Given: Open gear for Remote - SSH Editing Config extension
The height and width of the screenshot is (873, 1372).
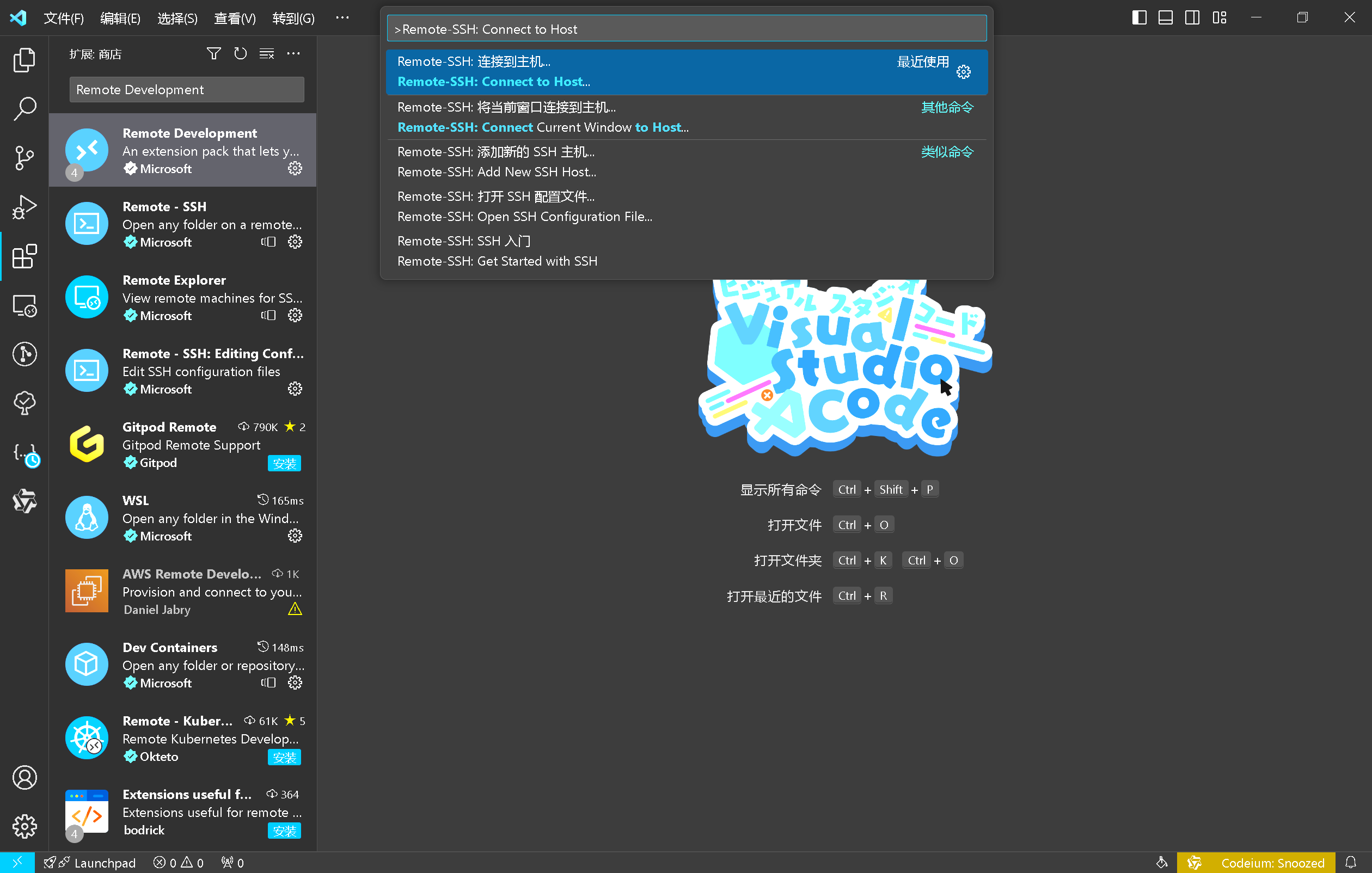Looking at the screenshot, I should [295, 389].
